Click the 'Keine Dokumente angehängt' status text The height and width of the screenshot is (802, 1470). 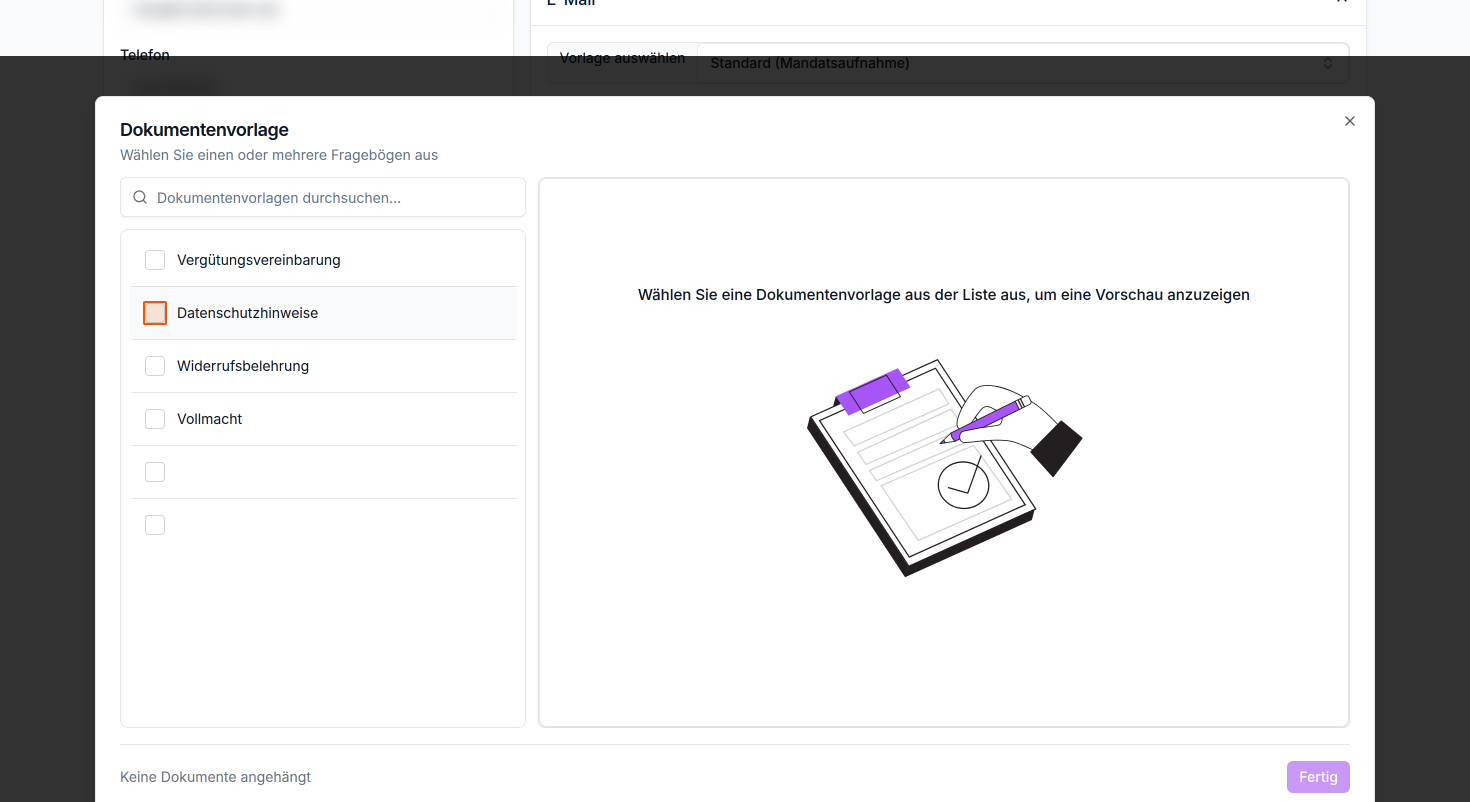216,777
